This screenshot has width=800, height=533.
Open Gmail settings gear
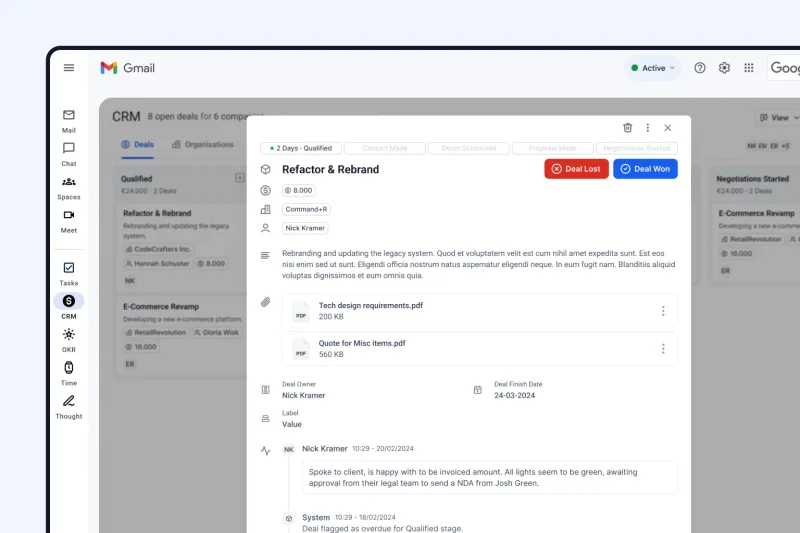click(x=724, y=68)
